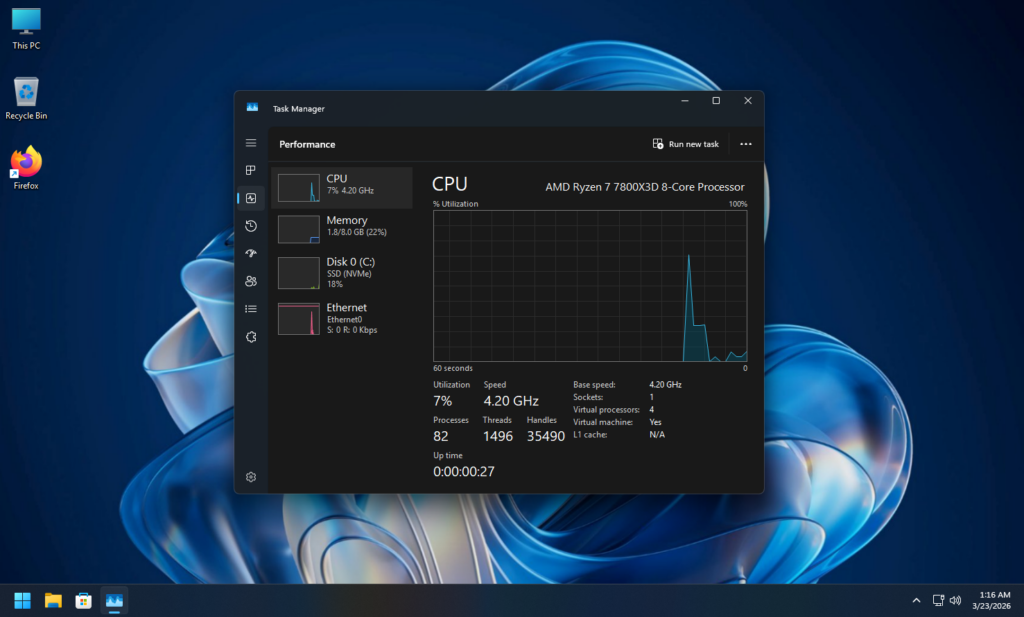Open App history from sidebar
The image size is (1024, 617).
coord(251,226)
